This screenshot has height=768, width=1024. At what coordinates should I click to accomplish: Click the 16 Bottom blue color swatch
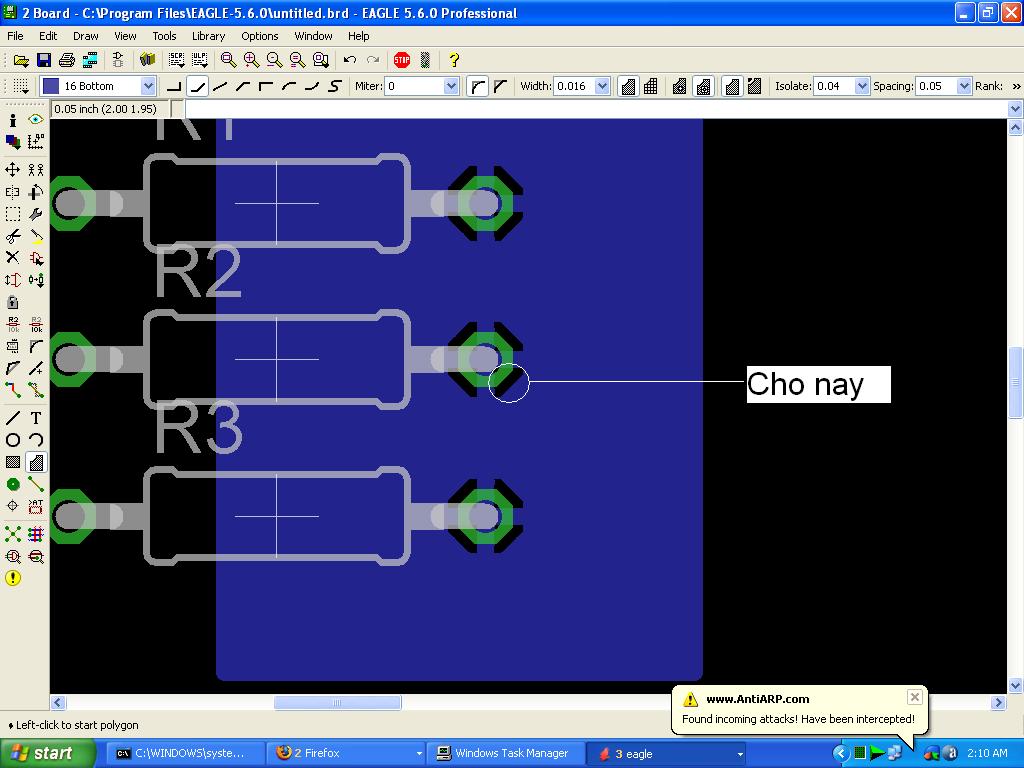coord(51,86)
